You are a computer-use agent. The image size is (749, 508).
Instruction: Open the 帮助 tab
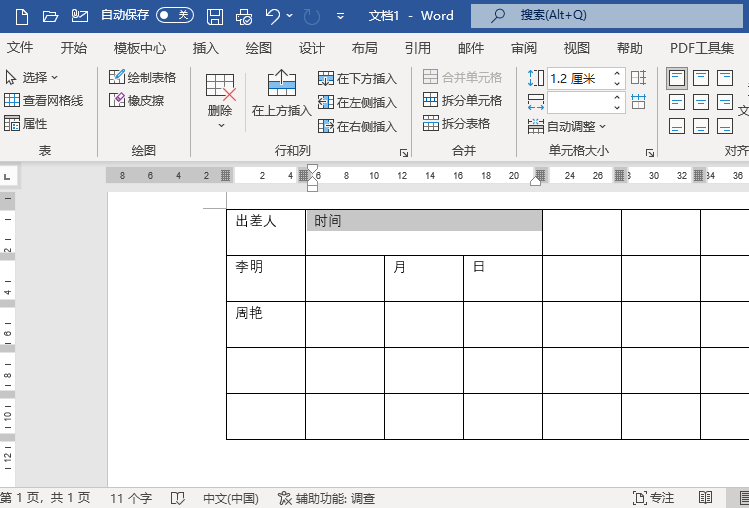[630, 48]
